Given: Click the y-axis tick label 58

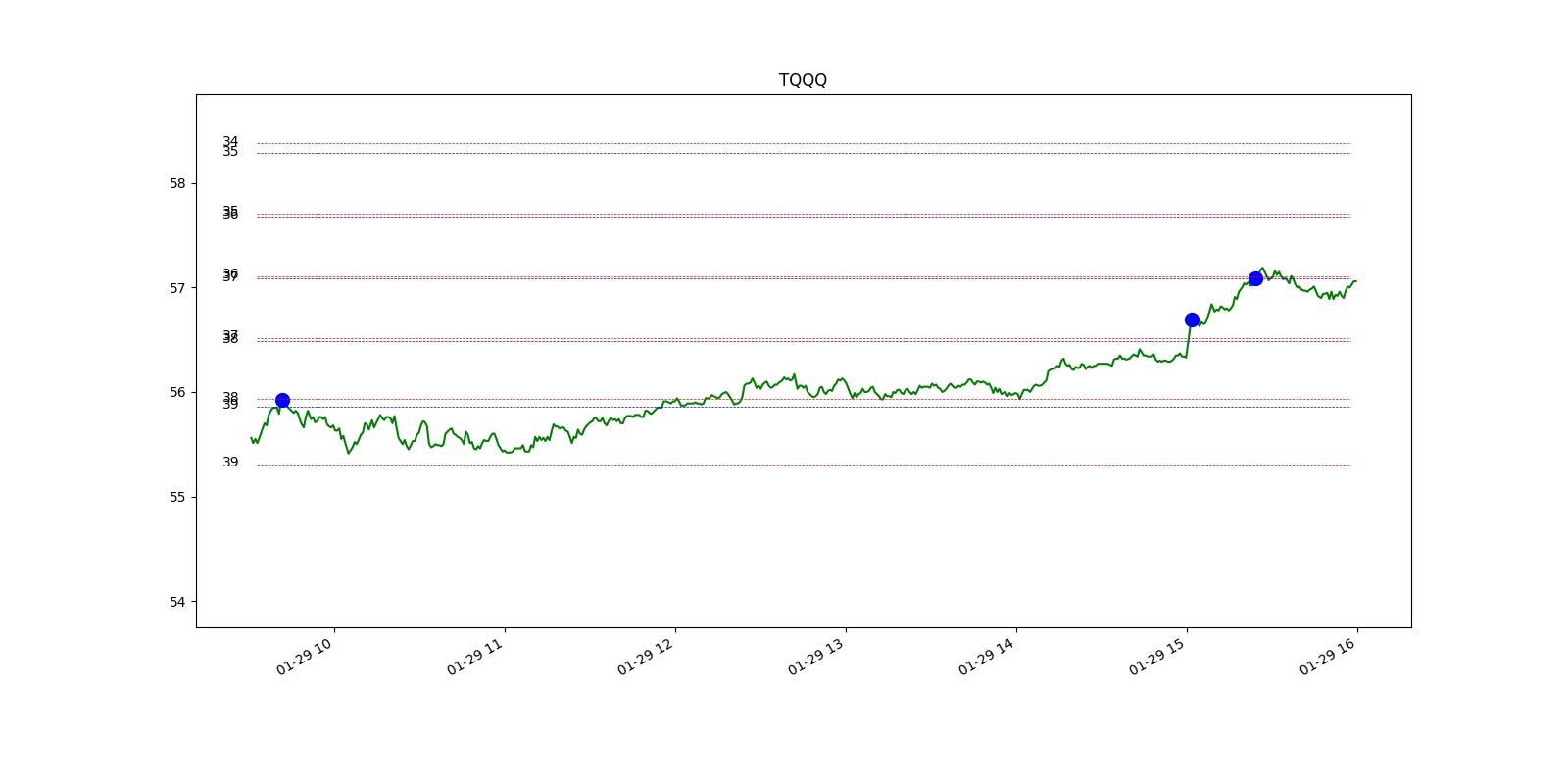Looking at the screenshot, I should coord(177,183).
